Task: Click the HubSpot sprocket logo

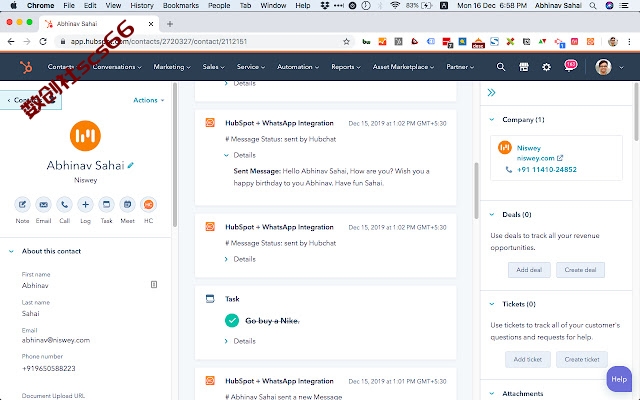Action: [26, 67]
